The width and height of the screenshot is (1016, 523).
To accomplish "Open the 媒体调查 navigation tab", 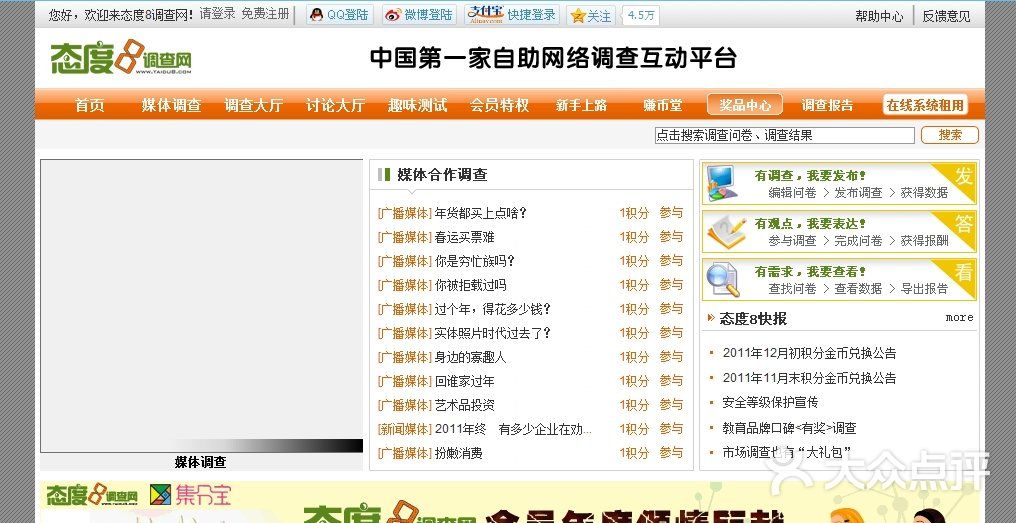I will (171, 105).
